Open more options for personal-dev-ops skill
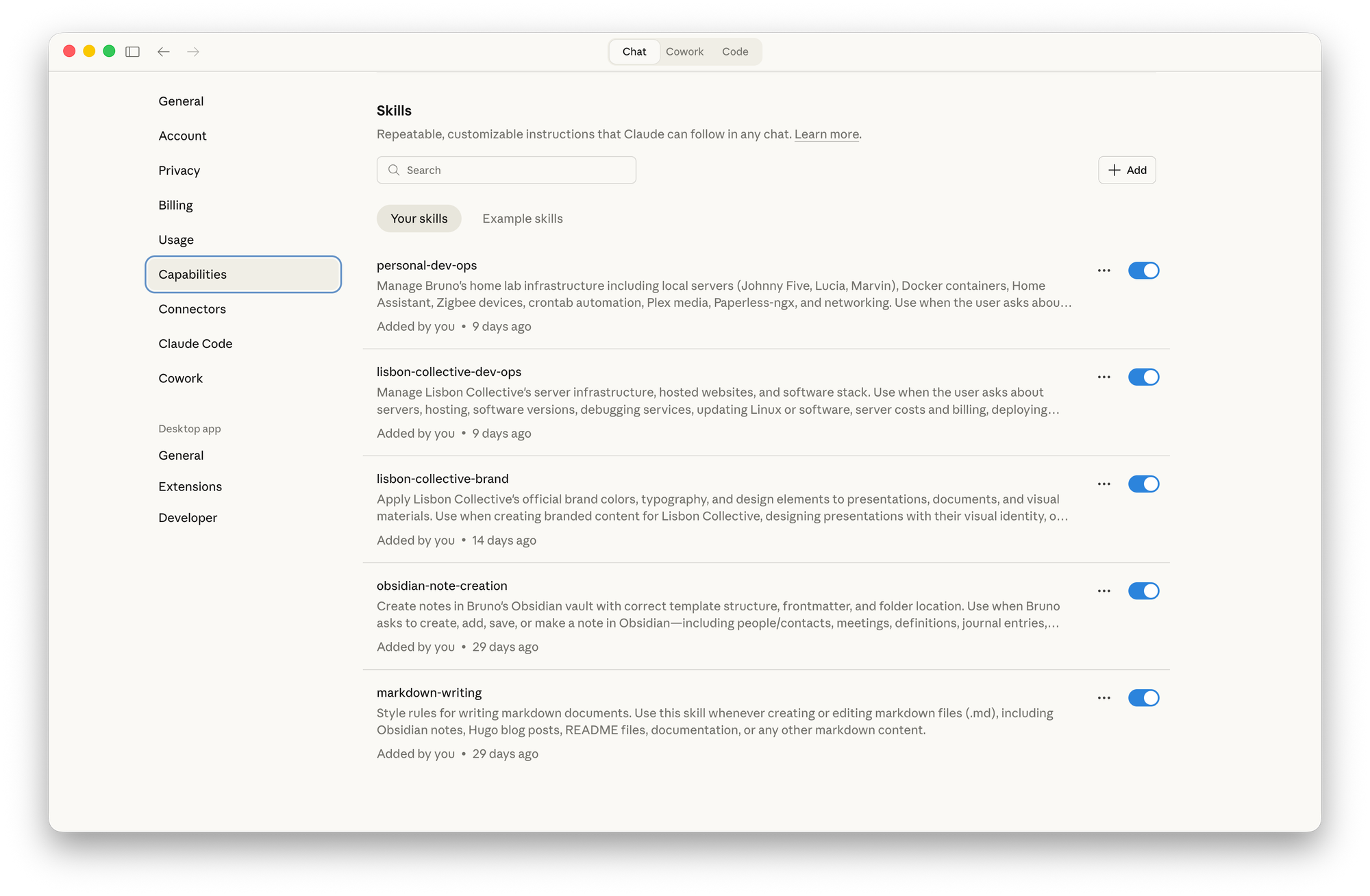Image resolution: width=1370 pixels, height=896 pixels. click(1104, 271)
